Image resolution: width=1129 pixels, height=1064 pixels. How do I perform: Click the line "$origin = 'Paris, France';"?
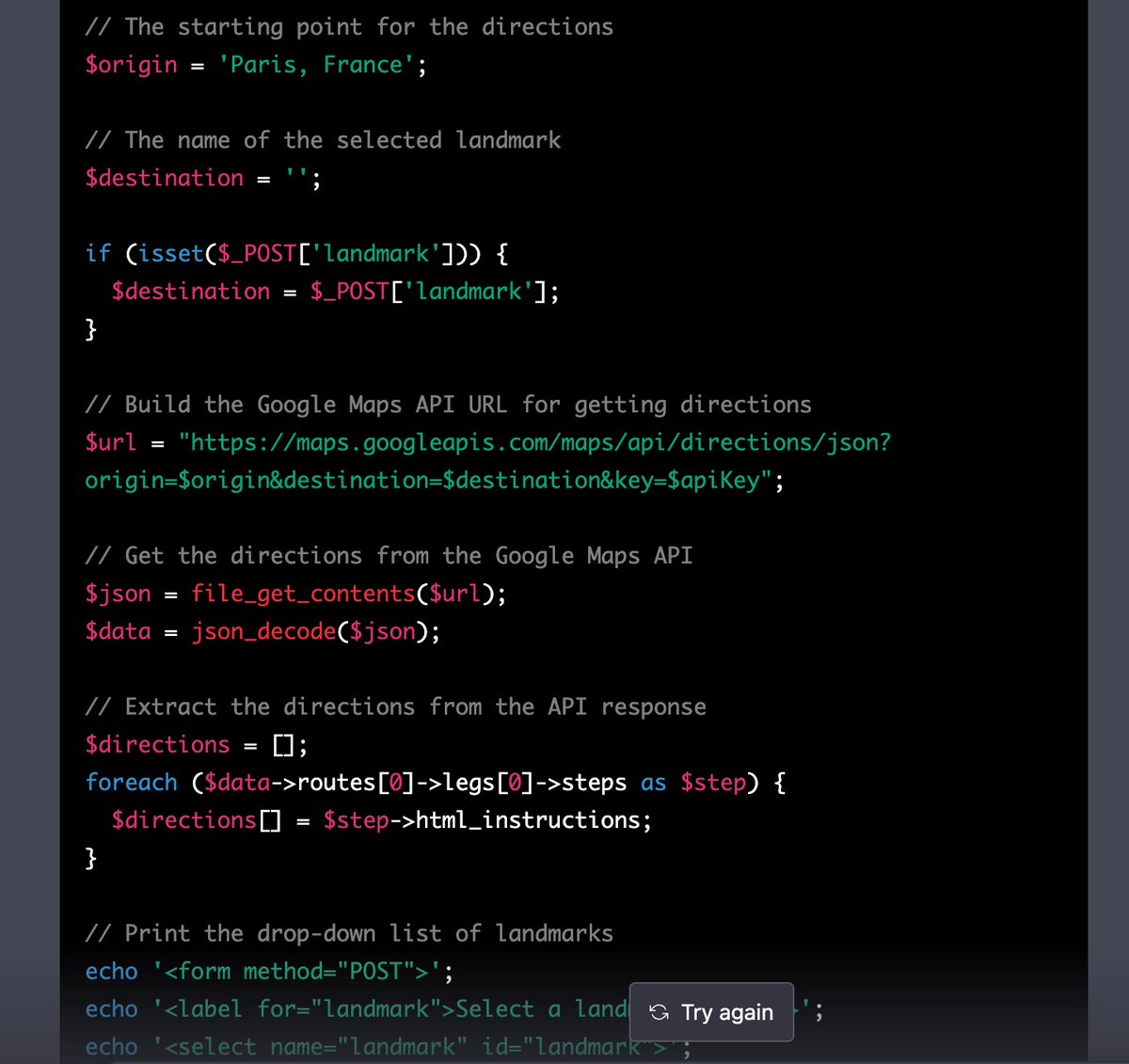[x=256, y=65]
